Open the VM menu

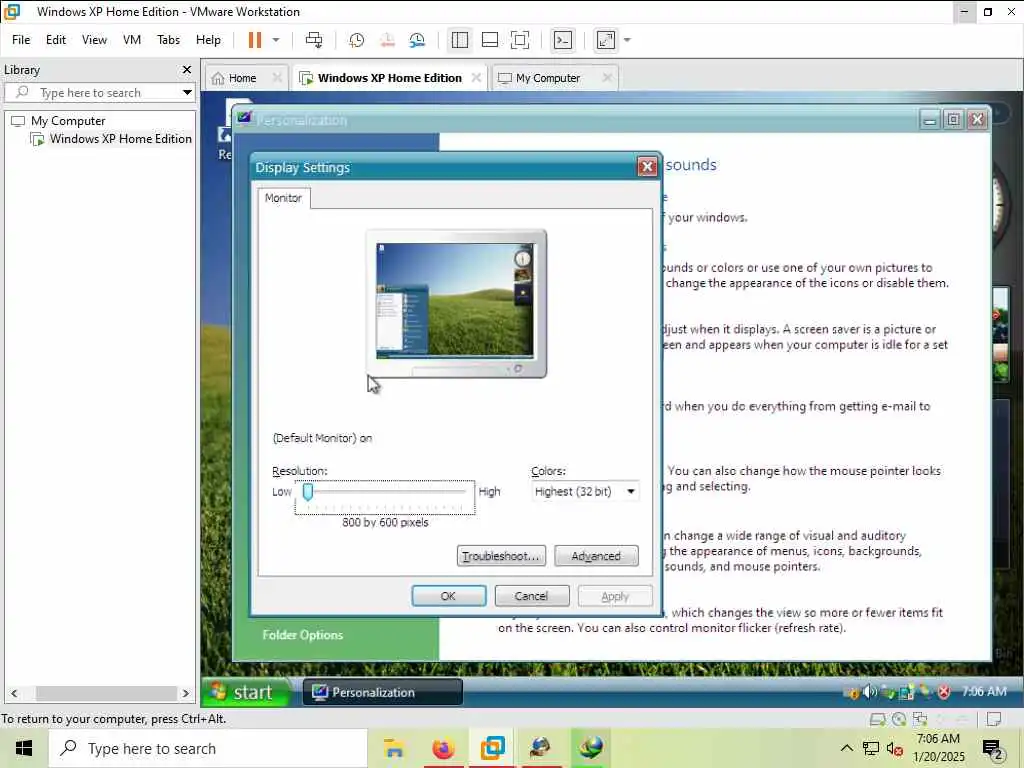tap(132, 40)
